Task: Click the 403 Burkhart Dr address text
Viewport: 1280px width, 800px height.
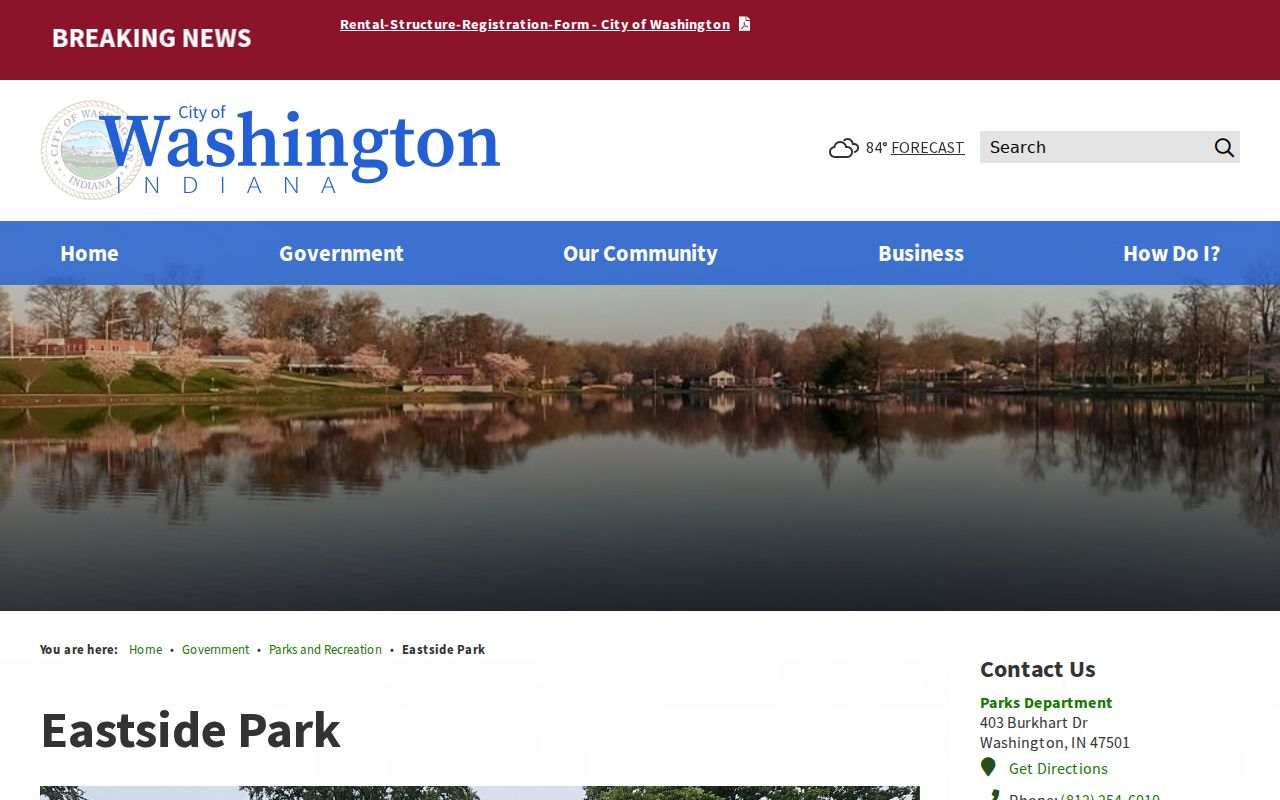Action: (1034, 722)
